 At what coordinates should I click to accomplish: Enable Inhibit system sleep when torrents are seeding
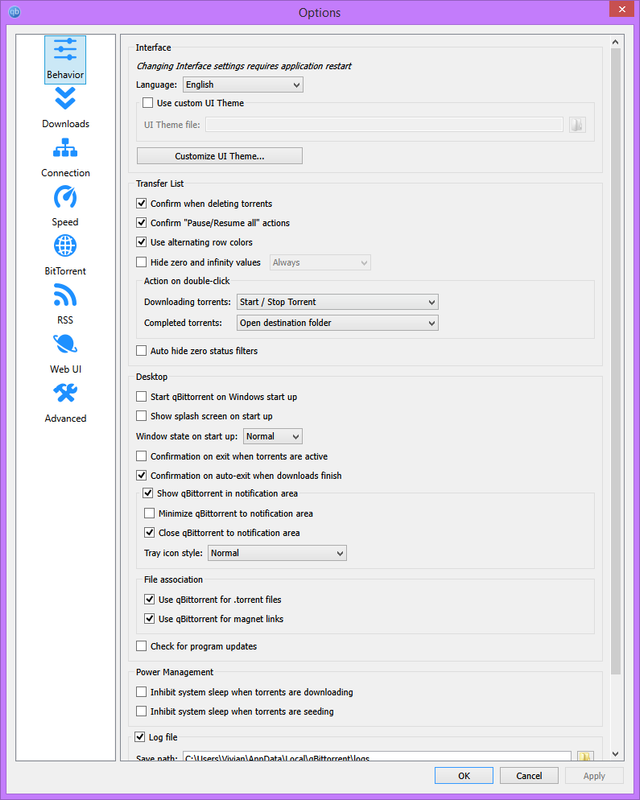coord(141,712)
